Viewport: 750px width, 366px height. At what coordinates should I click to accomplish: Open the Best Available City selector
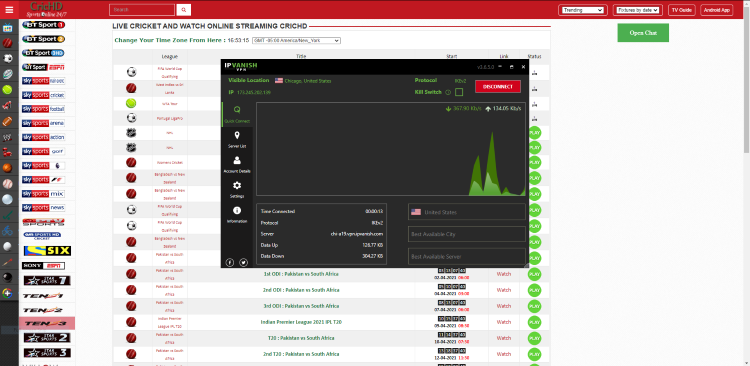point(467,234)
